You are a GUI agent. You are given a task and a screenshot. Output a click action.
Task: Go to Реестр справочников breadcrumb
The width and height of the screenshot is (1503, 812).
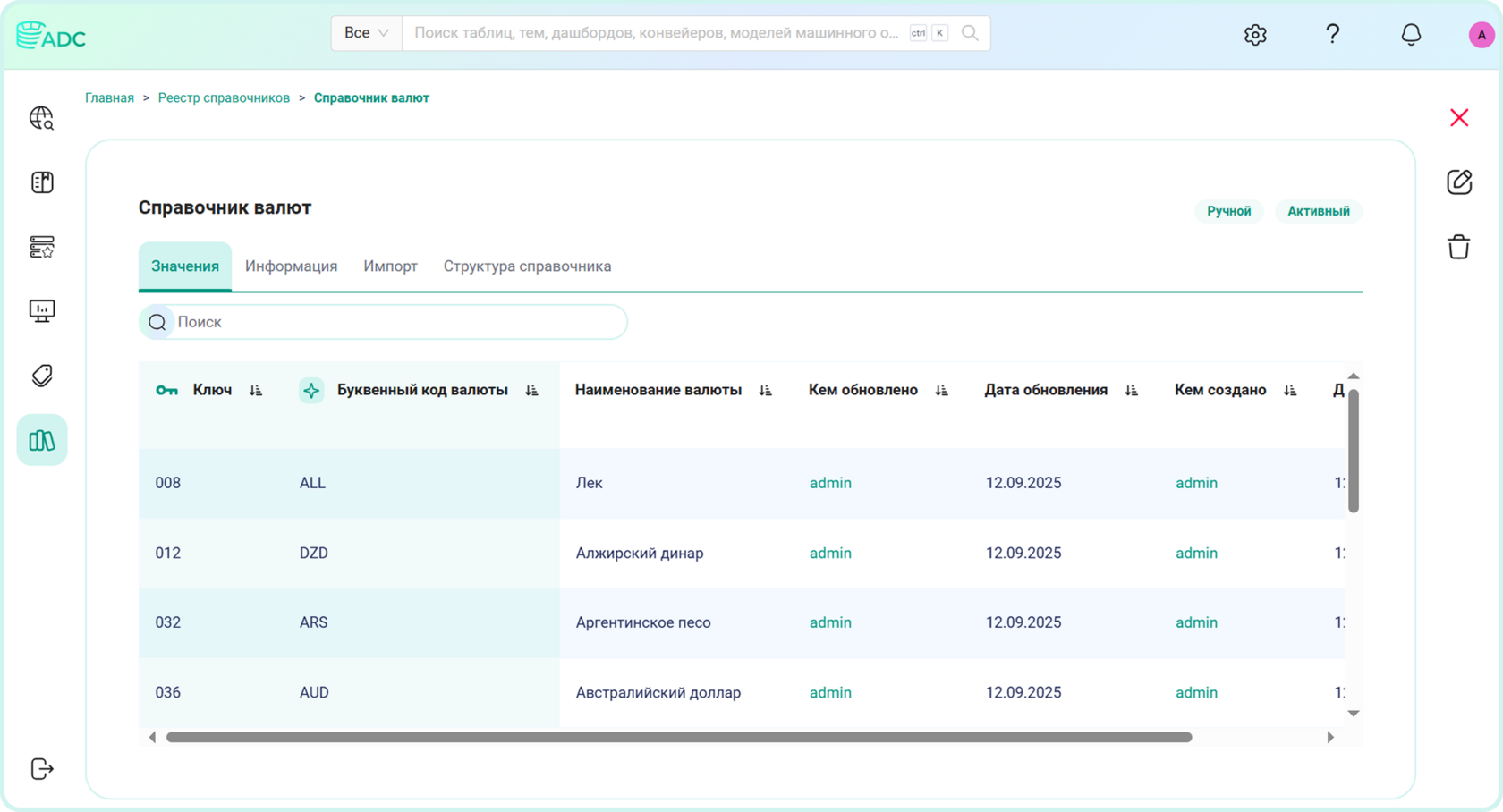point(224,98)
